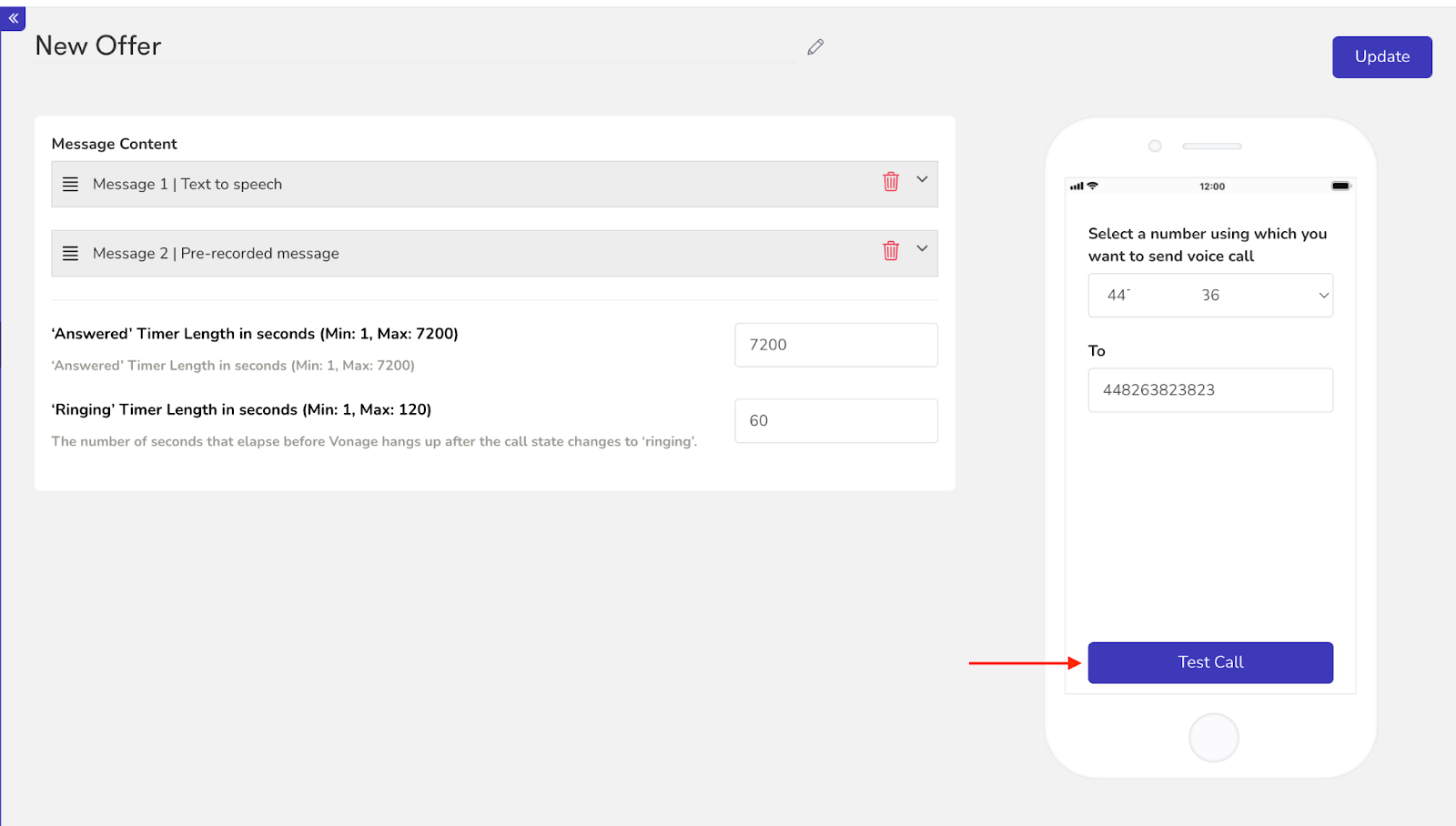Click the drag handle next to Message 1
This screenshot has height=826, width=1456.
pyautogui.click(x=70, y=183)
